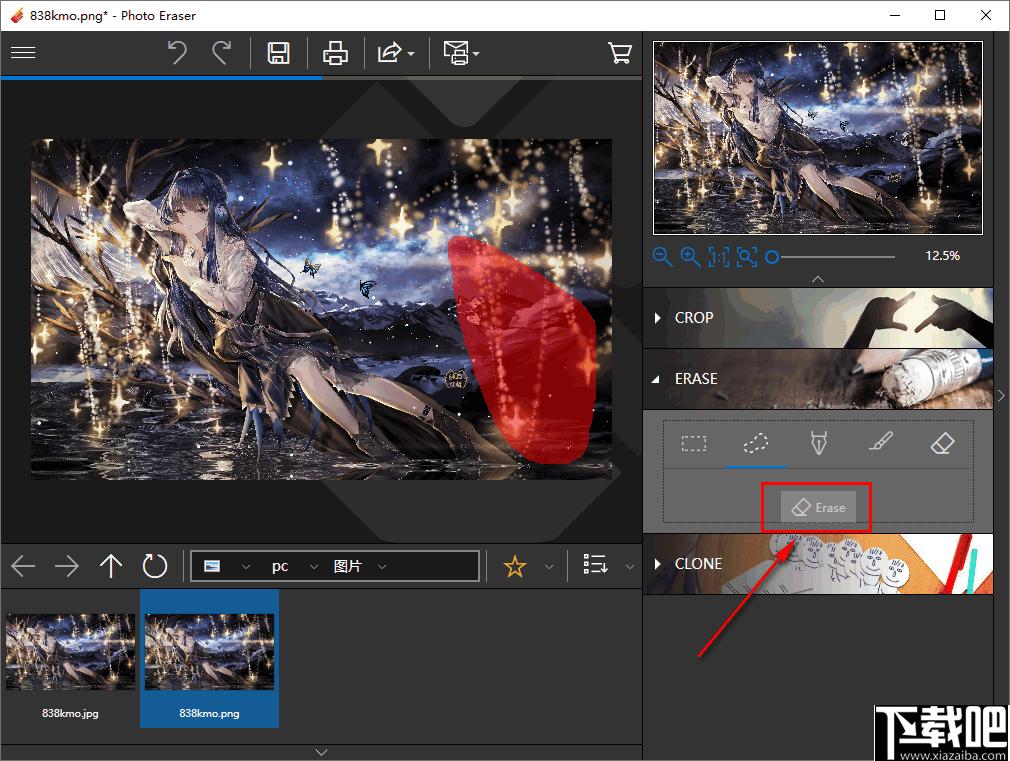This screenshot has width=1010, height=761.
Task: Click the red selection on canvas
Action: pos(525,351)
